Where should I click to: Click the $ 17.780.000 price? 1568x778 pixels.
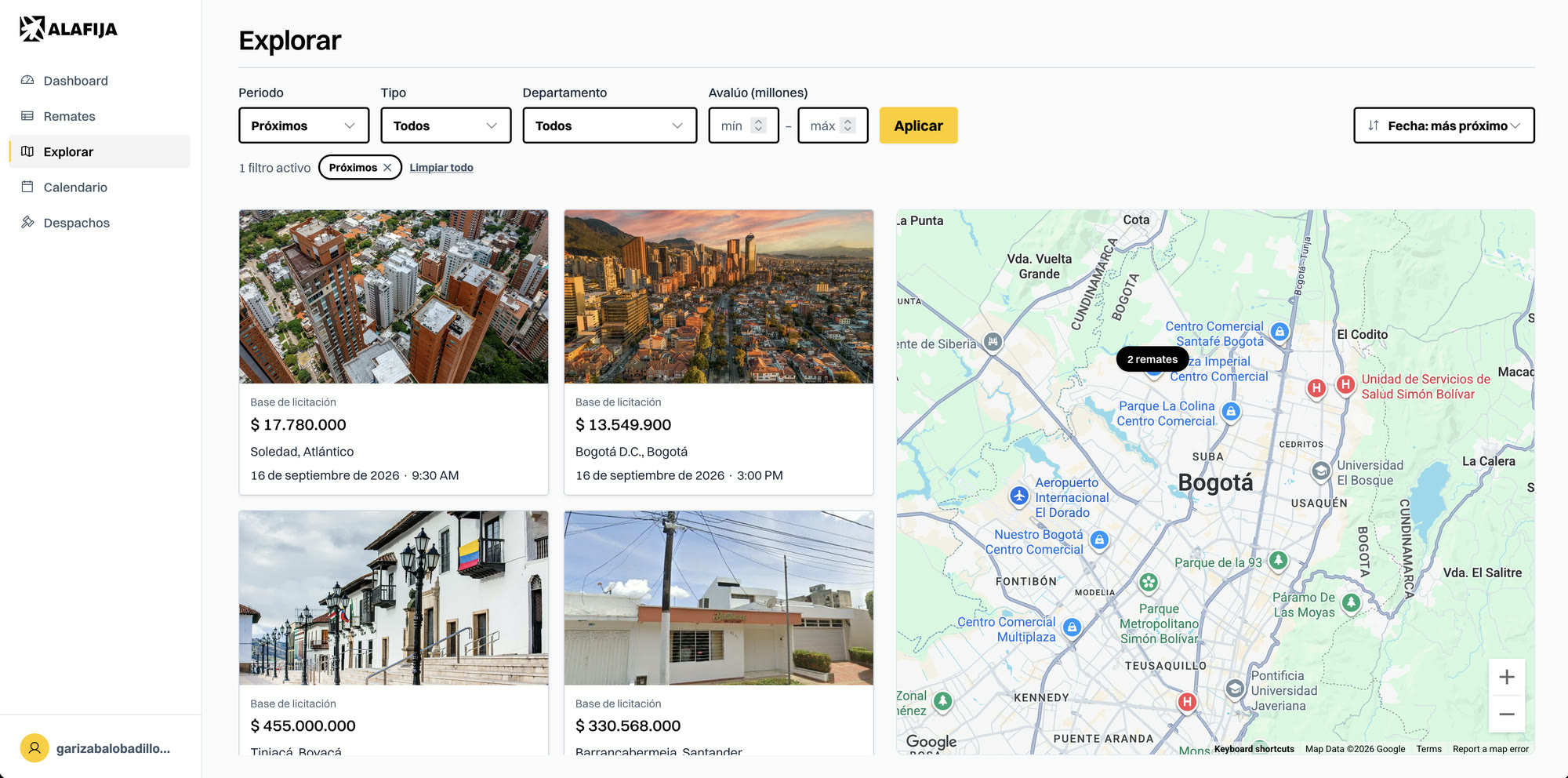(x=298, y=425)
